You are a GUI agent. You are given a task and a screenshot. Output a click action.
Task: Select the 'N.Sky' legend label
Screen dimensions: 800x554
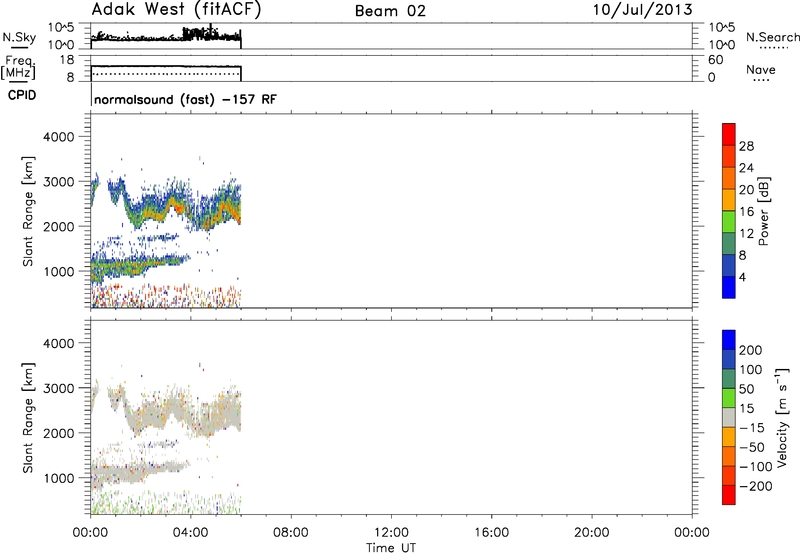(19, 37)
